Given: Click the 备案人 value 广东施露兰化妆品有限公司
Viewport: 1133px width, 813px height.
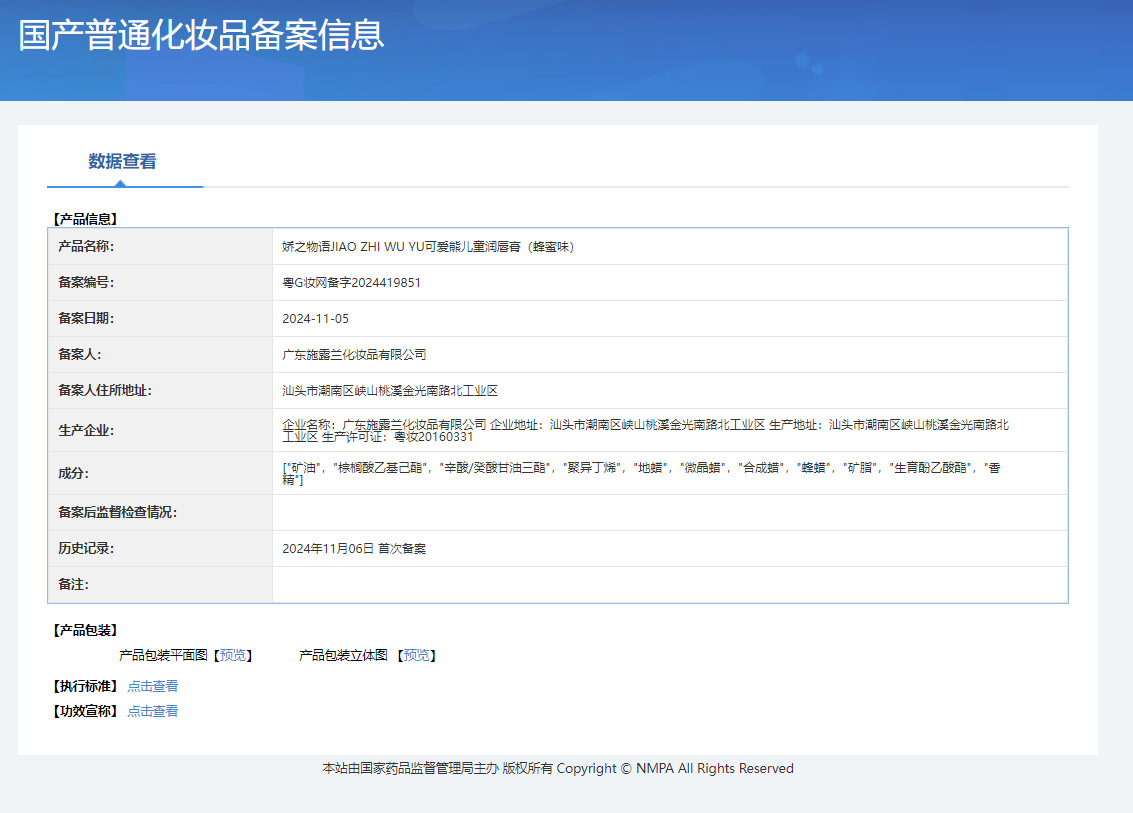Looking at the screenshot, I should (355, 354).
